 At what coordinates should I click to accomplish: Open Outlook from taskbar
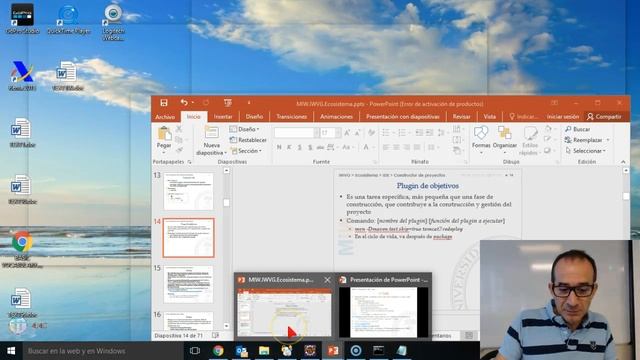(x=241, y=351)
